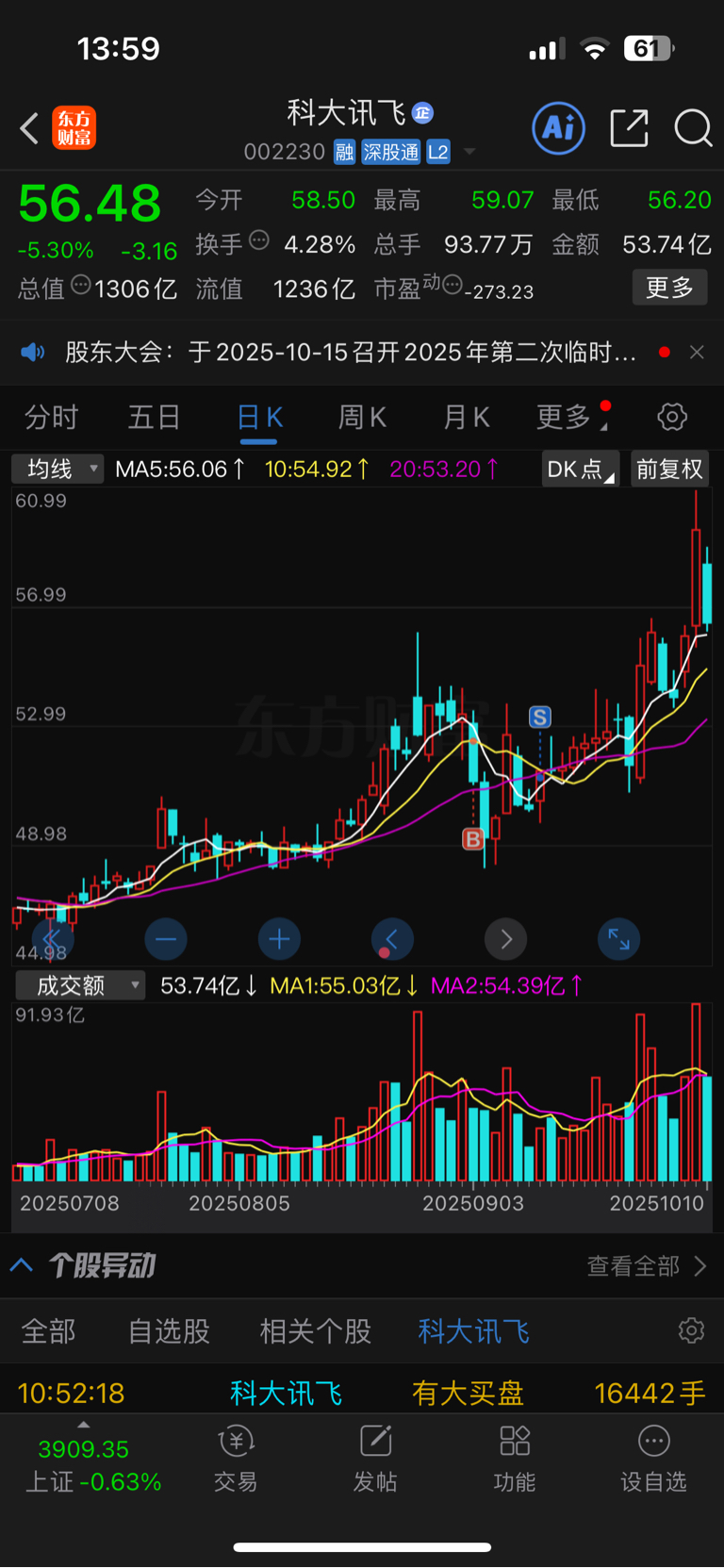Tap the 20250903 date axis label
The width and height of the screenshot is (724, 1568).
tap(472, 1203)
